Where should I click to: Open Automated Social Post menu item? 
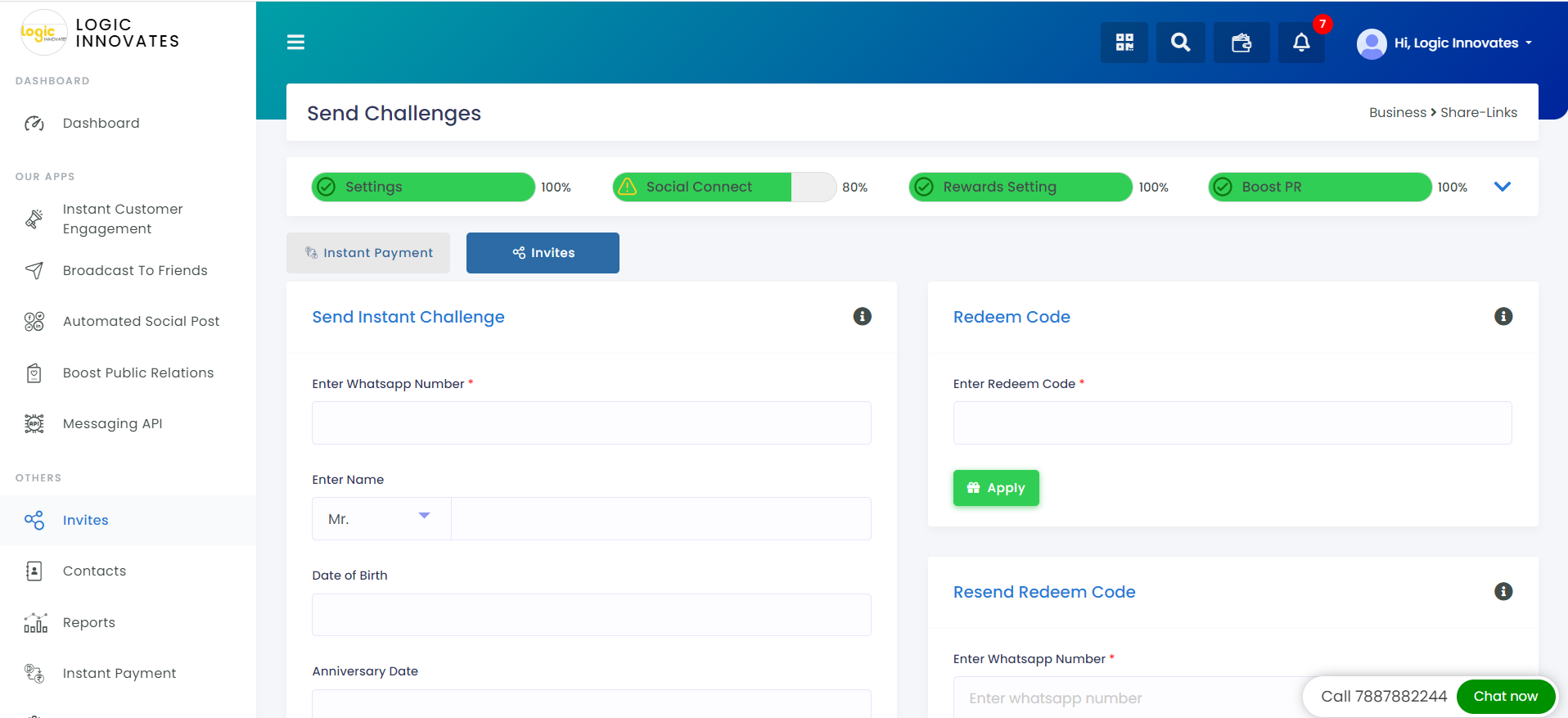click(141, 322)
